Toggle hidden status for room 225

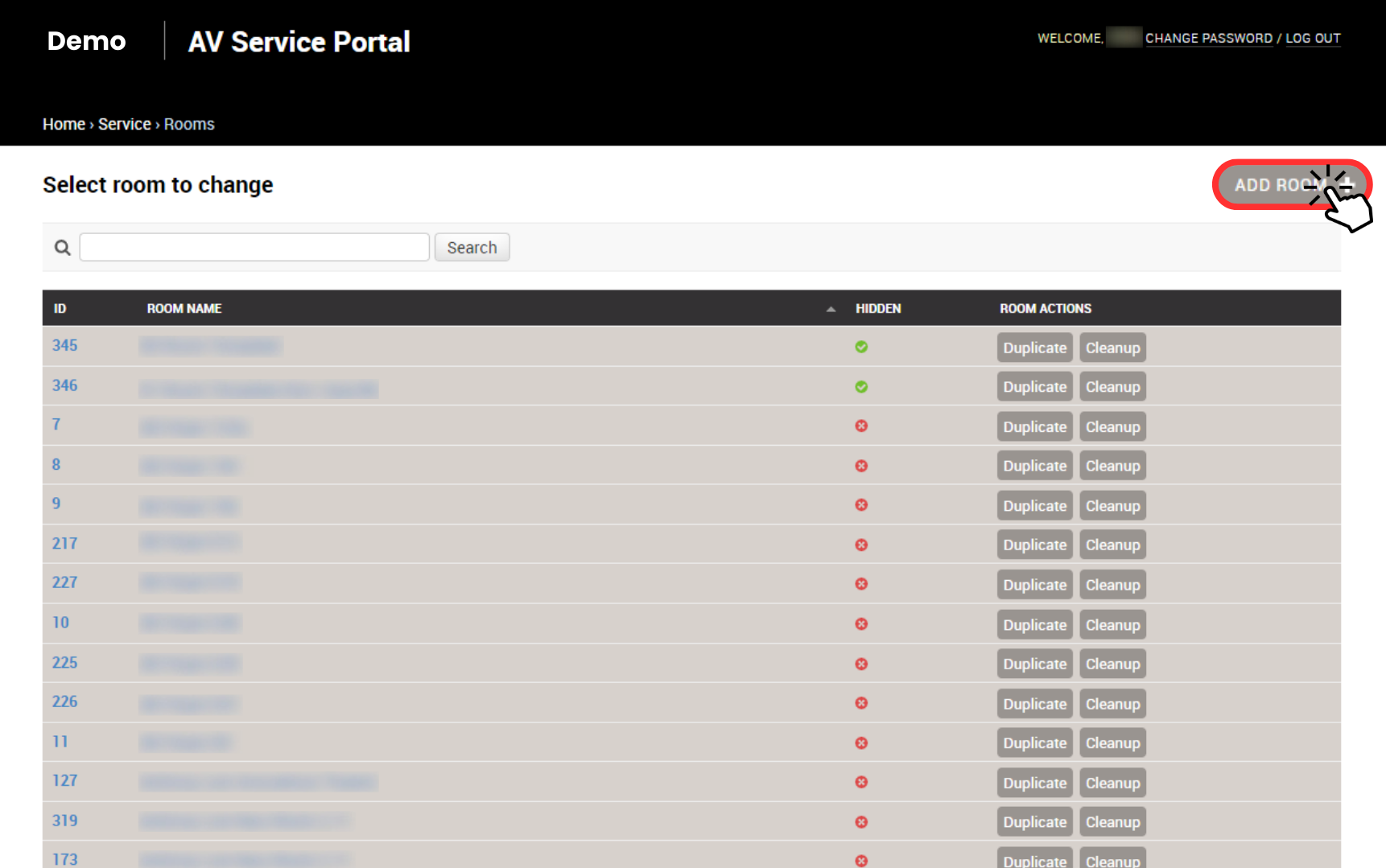[x=861, y=663]
